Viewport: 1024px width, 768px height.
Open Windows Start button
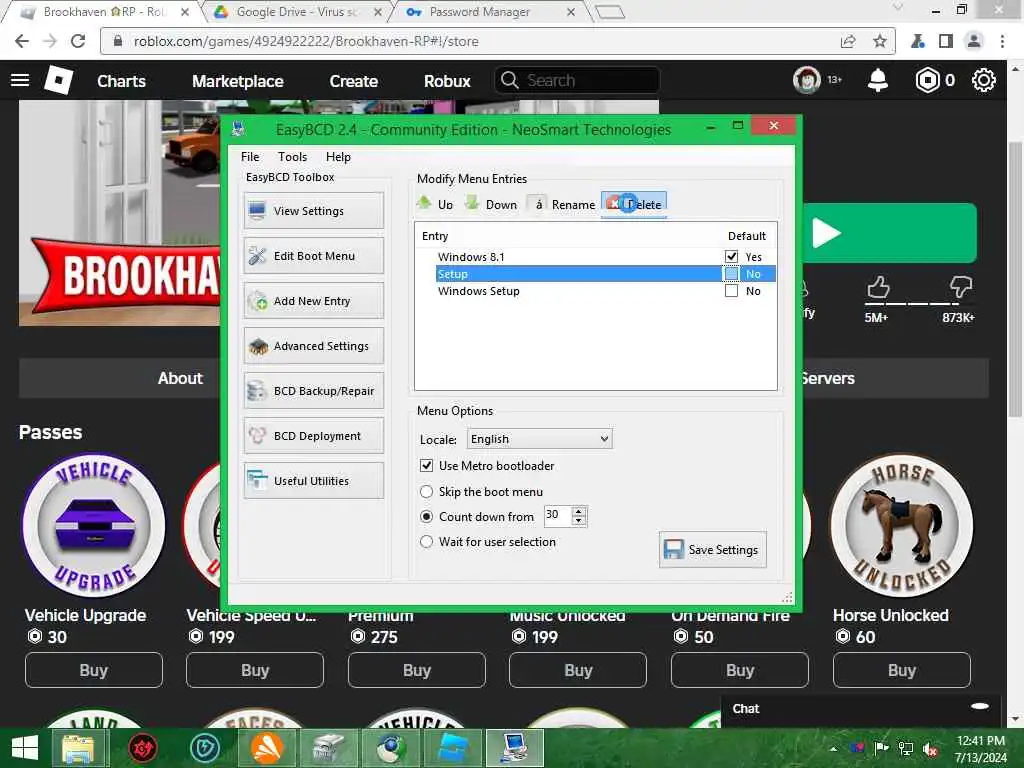tap(25, 748)
